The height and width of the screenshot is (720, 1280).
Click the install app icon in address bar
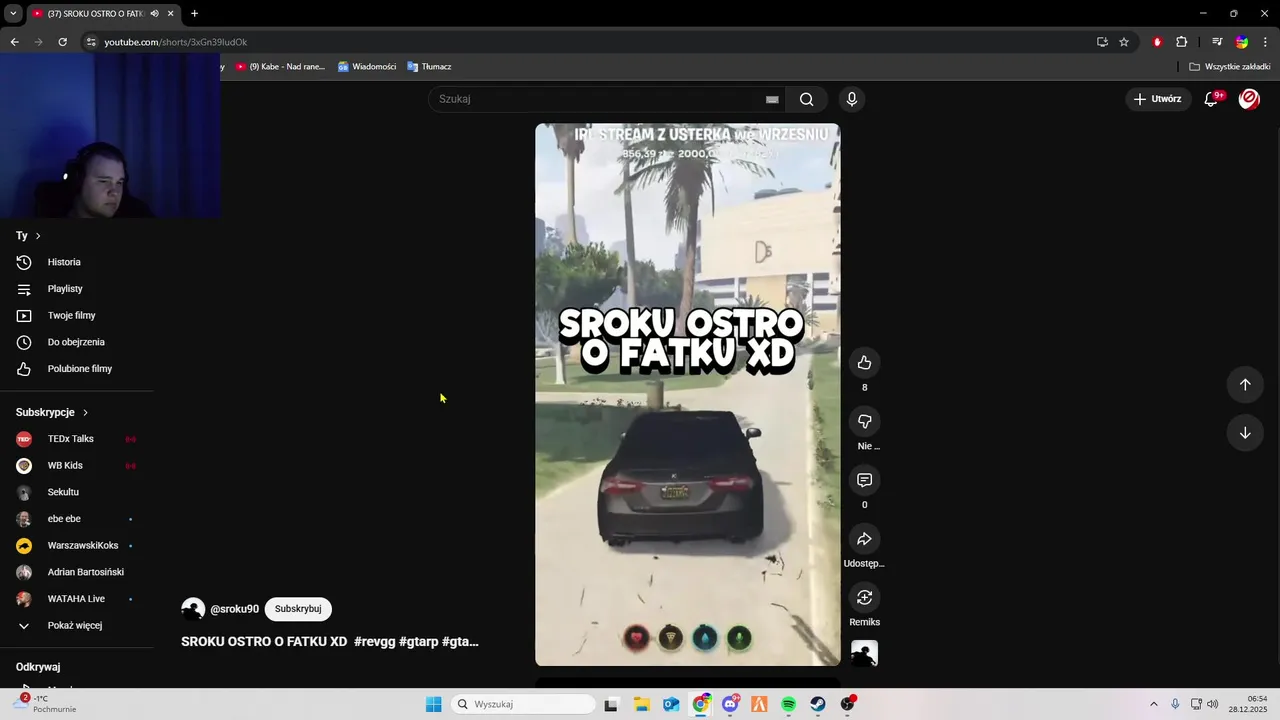tap(1102, 42)
